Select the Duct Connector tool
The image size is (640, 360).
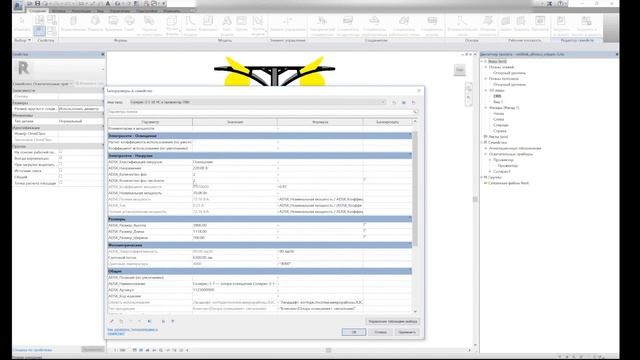348,25
